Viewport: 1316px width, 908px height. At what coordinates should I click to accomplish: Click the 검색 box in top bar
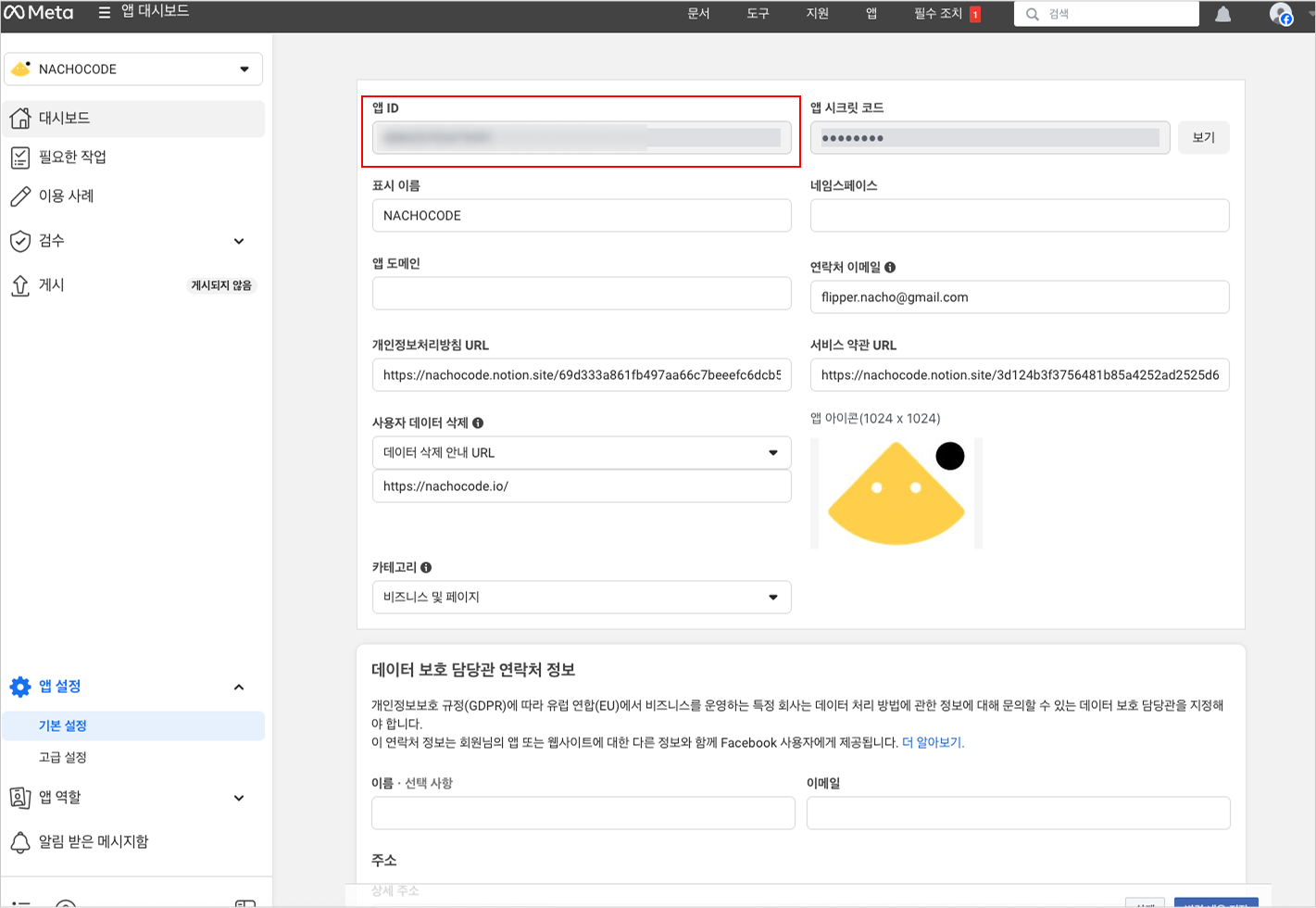(x=1107, y=14)
